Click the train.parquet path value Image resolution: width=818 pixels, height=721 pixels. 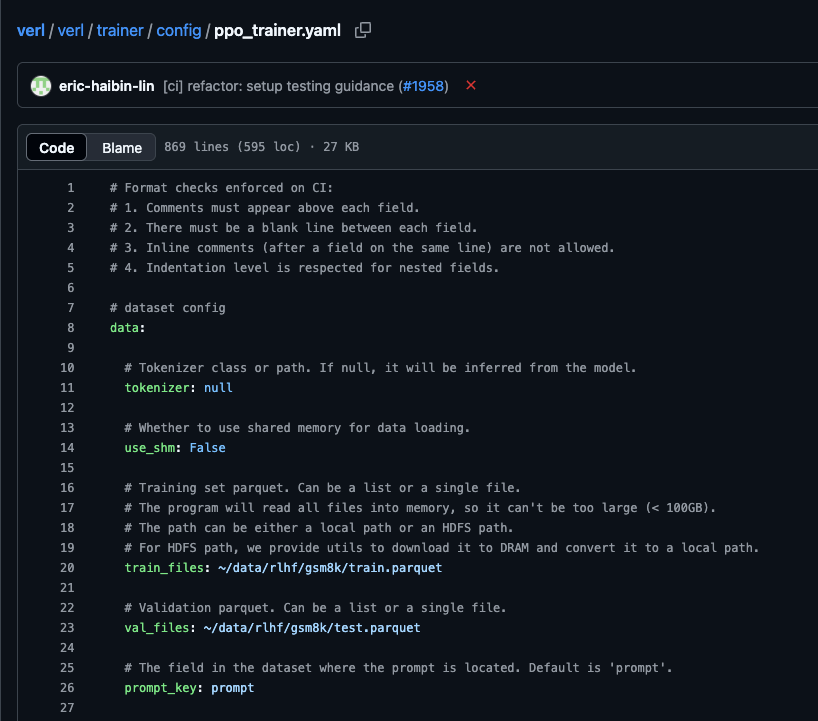330,568
